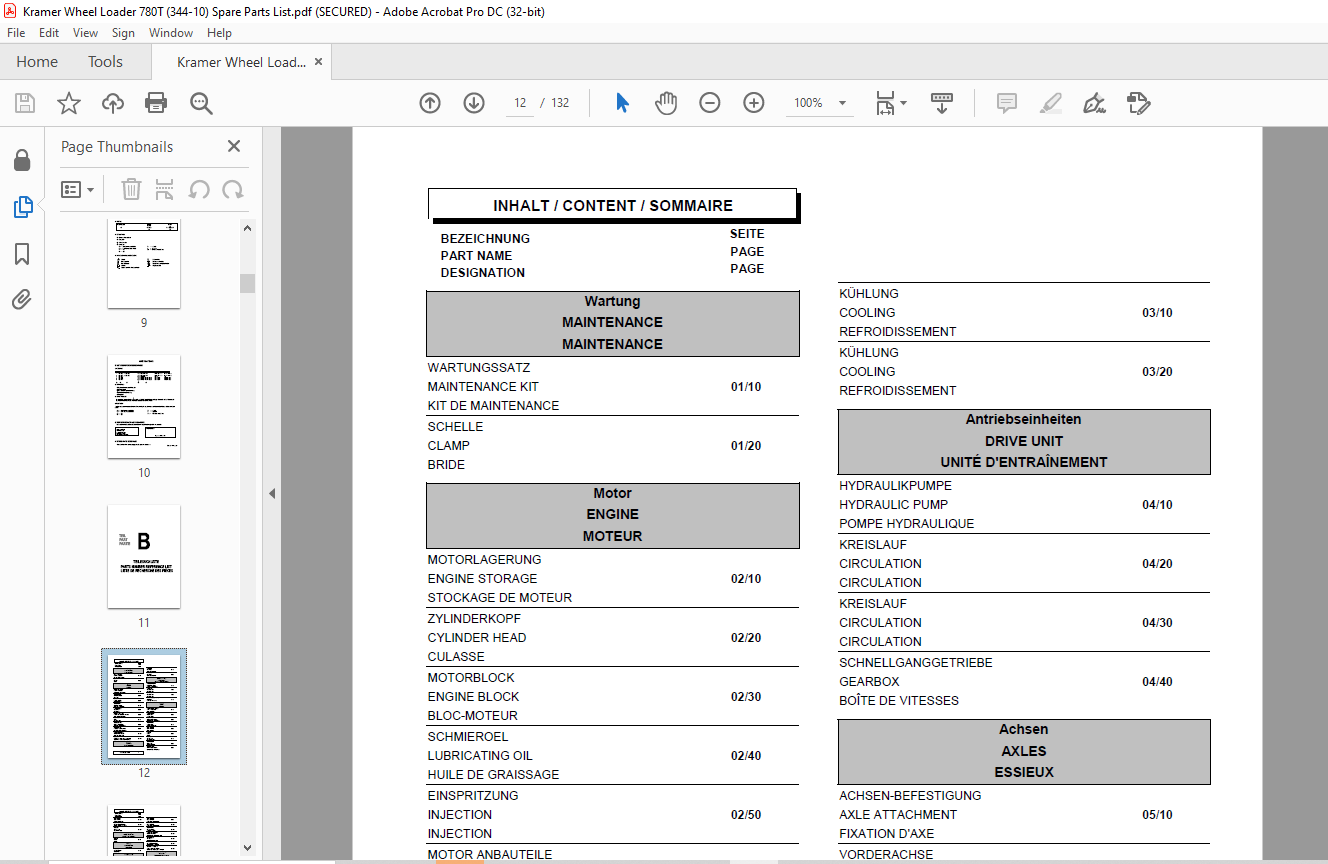Click page reference 04/10

(x=1157, y=505)
